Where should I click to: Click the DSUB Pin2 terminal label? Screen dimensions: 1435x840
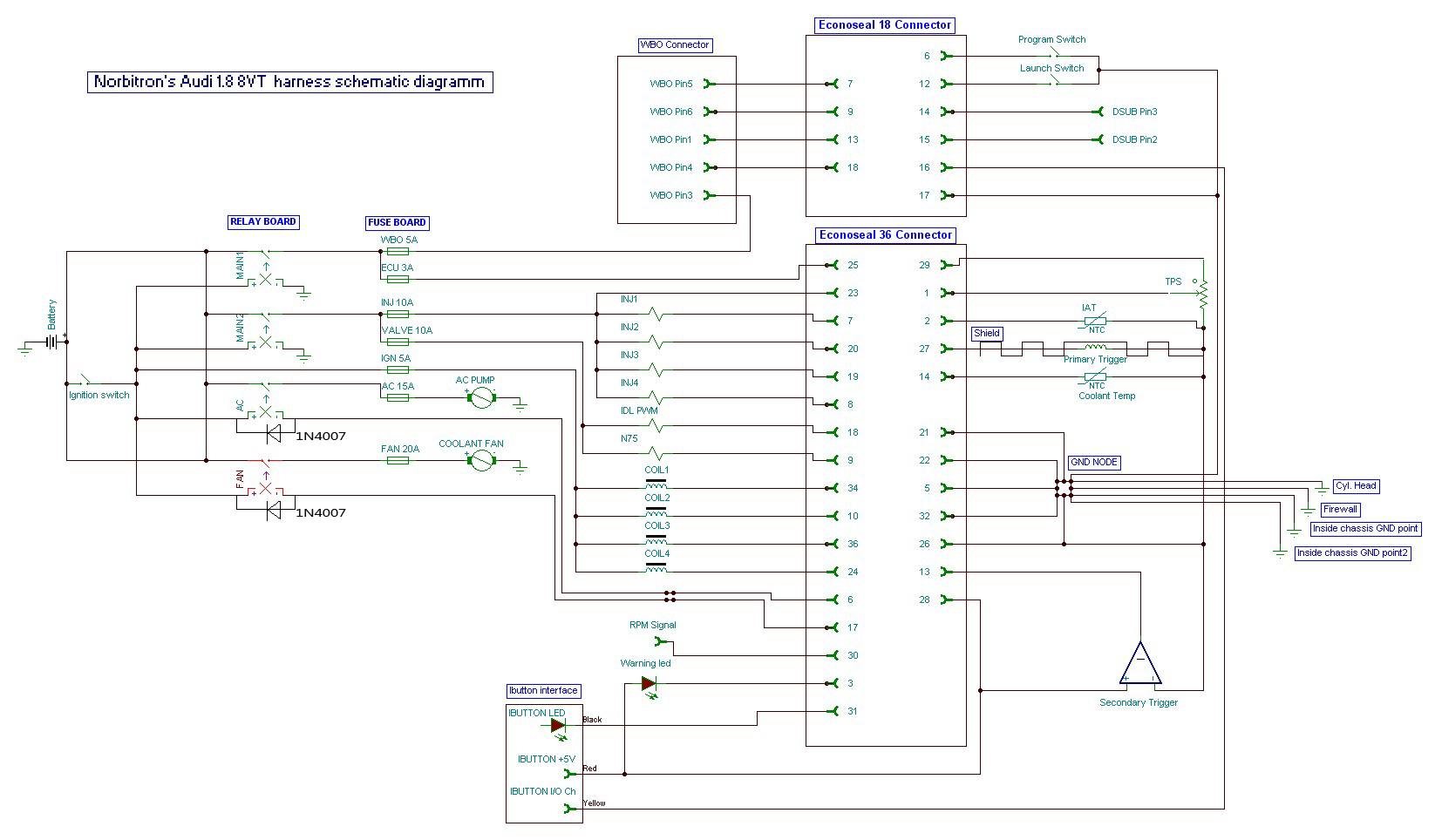pos(1134,139)
